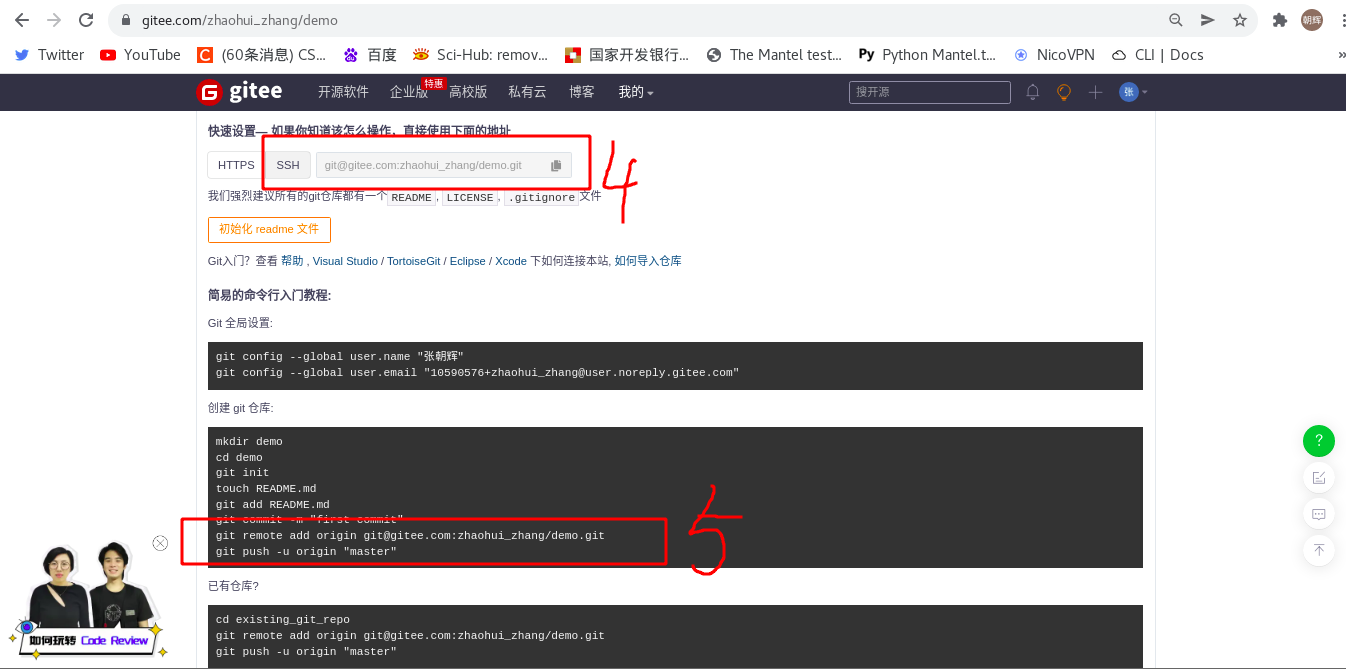The width and height of the screenshot is (1346, 669).
Task: Open the Code Review promo image
Action: point(90,600)
